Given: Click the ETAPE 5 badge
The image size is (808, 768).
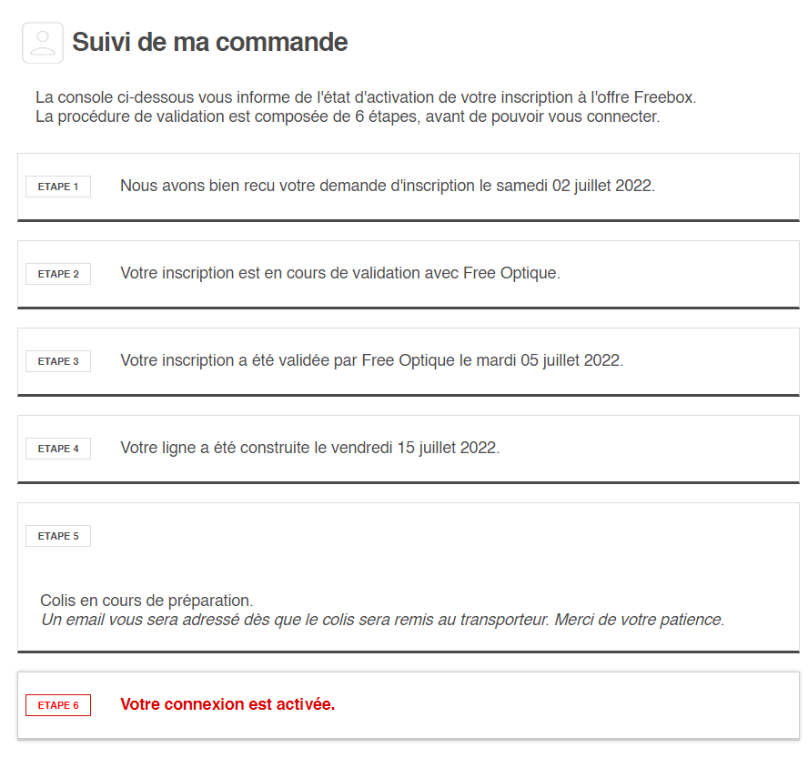Looking at the screenshot, I should (x=58, y=536).
